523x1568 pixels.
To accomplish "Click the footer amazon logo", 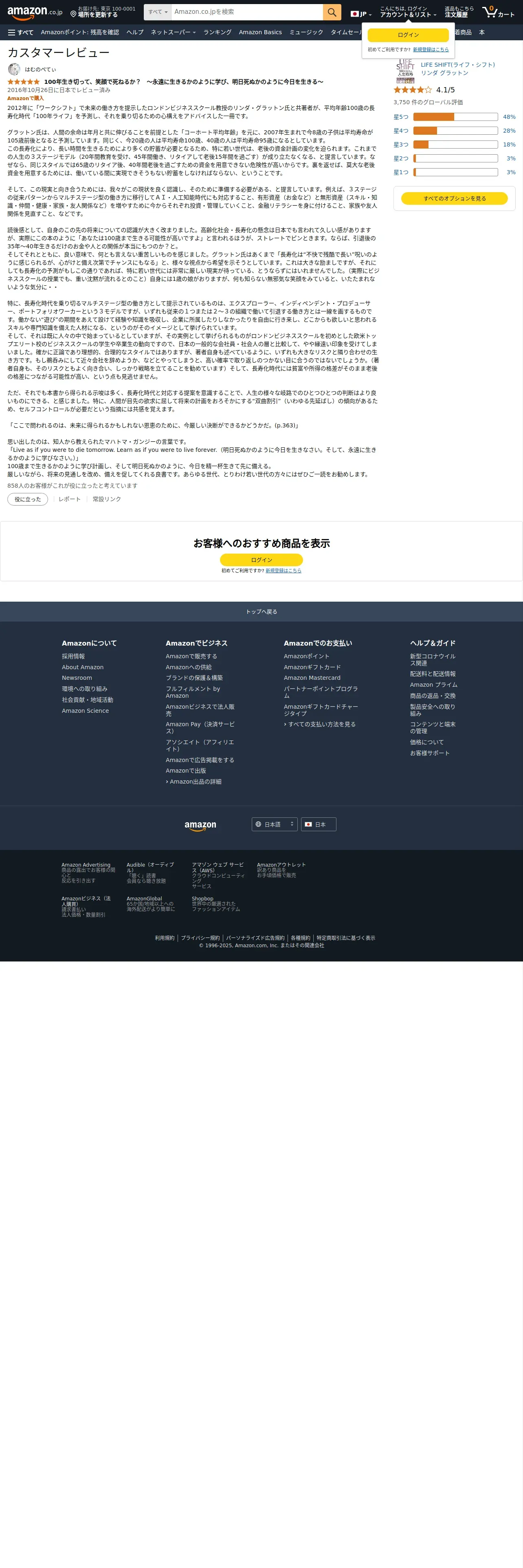I will click(x=200, y=826).
